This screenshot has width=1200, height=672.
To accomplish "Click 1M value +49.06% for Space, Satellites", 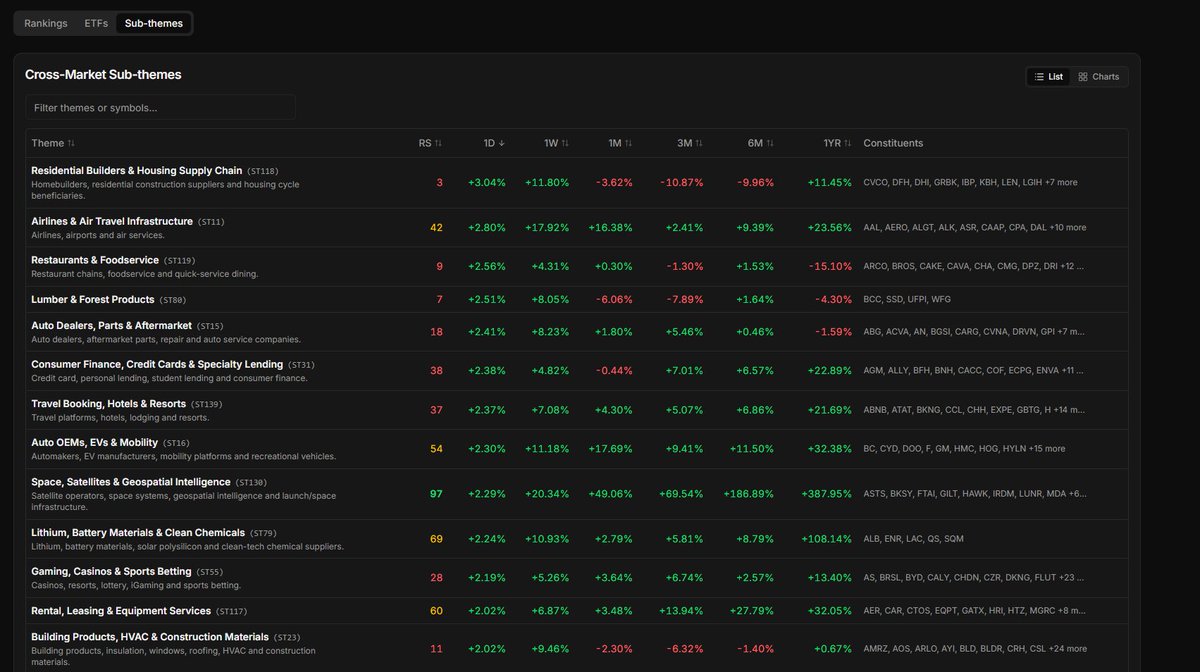I will (611, 494).
